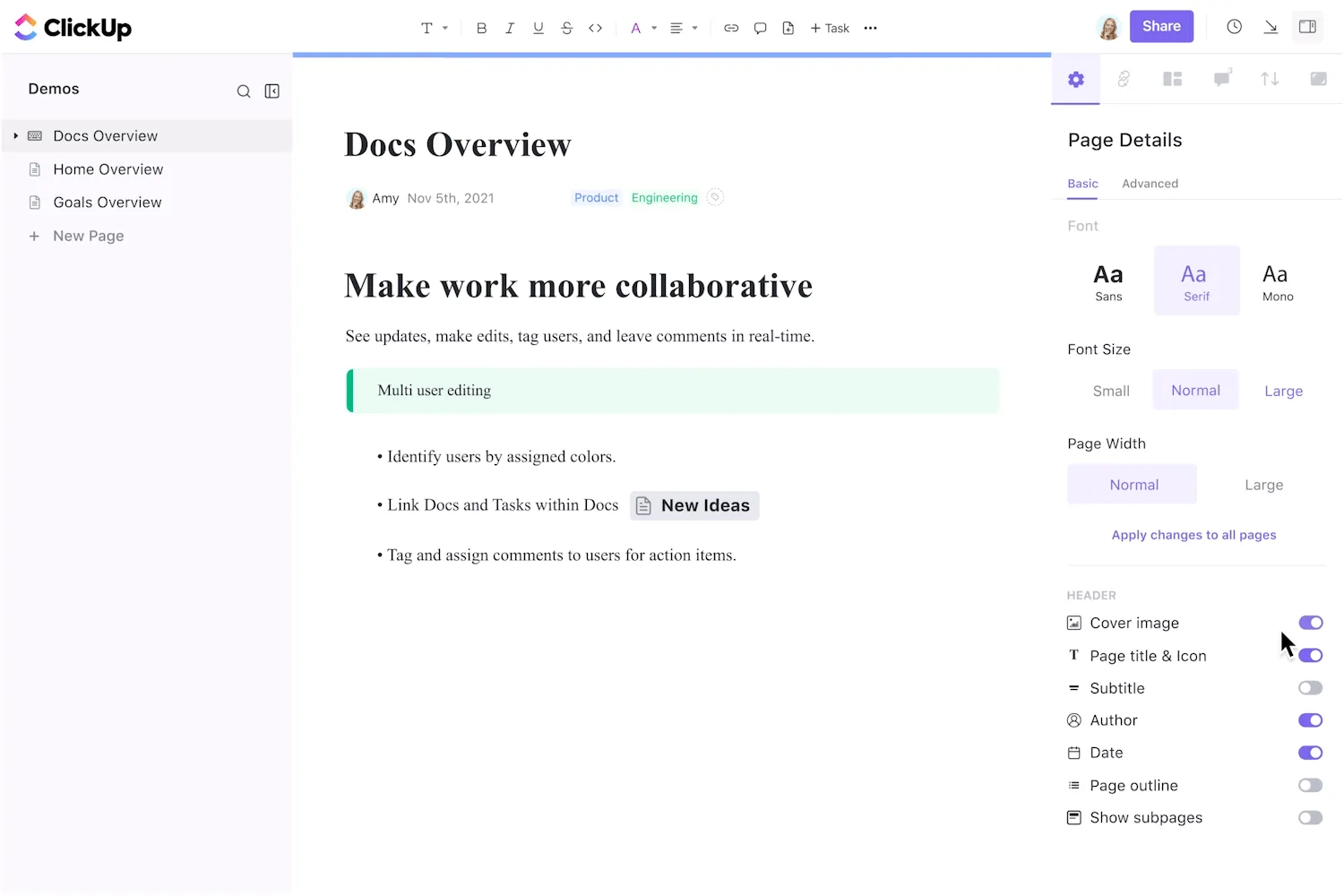Click the Nov 5th, 2021 date
The height and width of the screenshot is (896, 1344).
coord(451,198)
